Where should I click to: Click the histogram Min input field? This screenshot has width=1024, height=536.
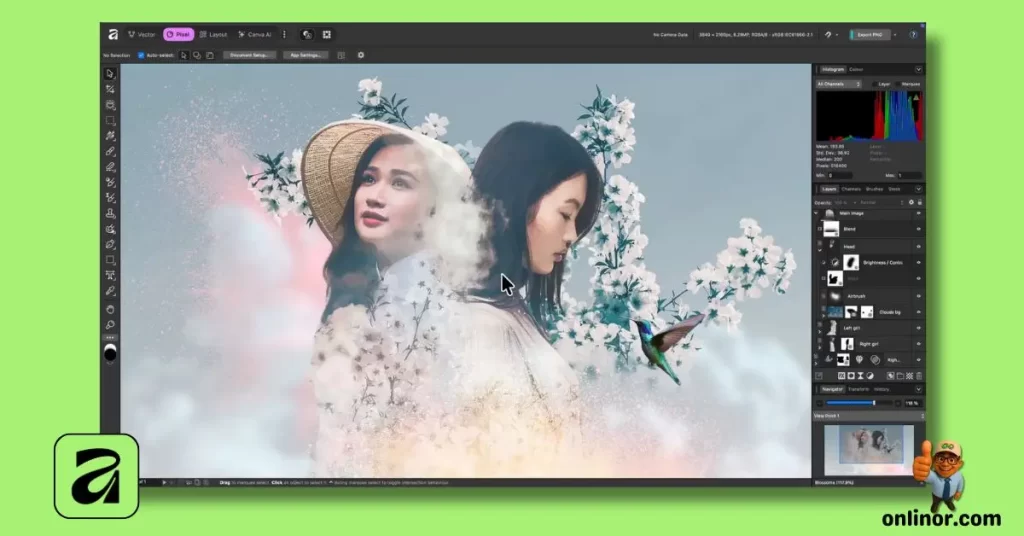(840, 176)
